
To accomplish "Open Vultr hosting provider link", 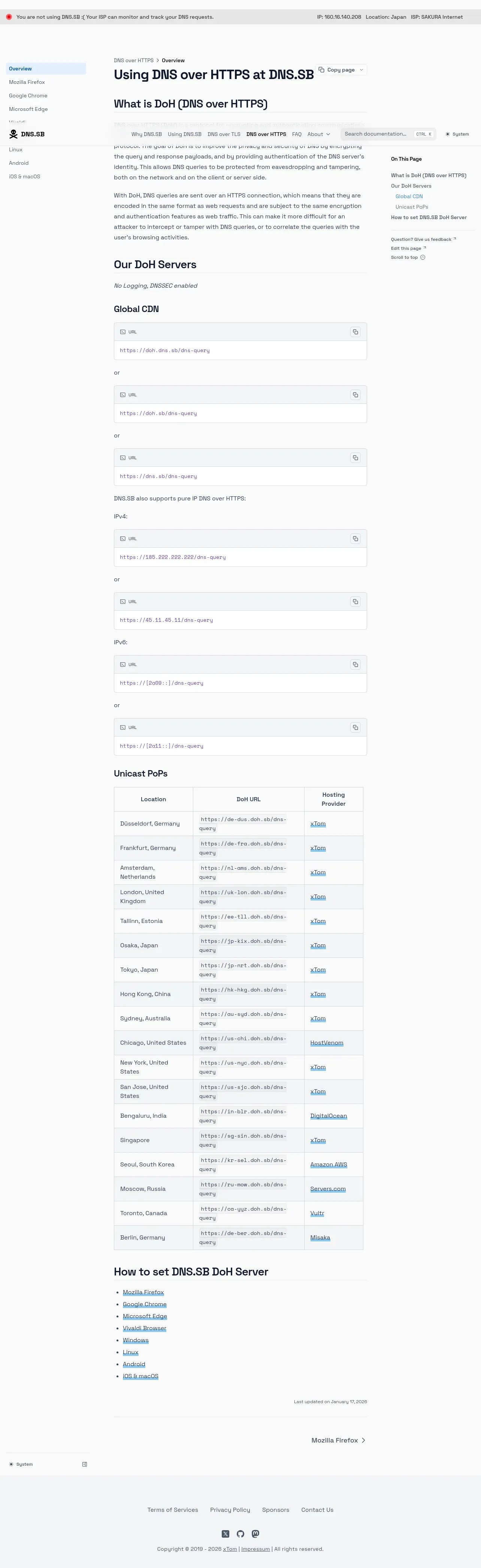I will [317, 1213].
